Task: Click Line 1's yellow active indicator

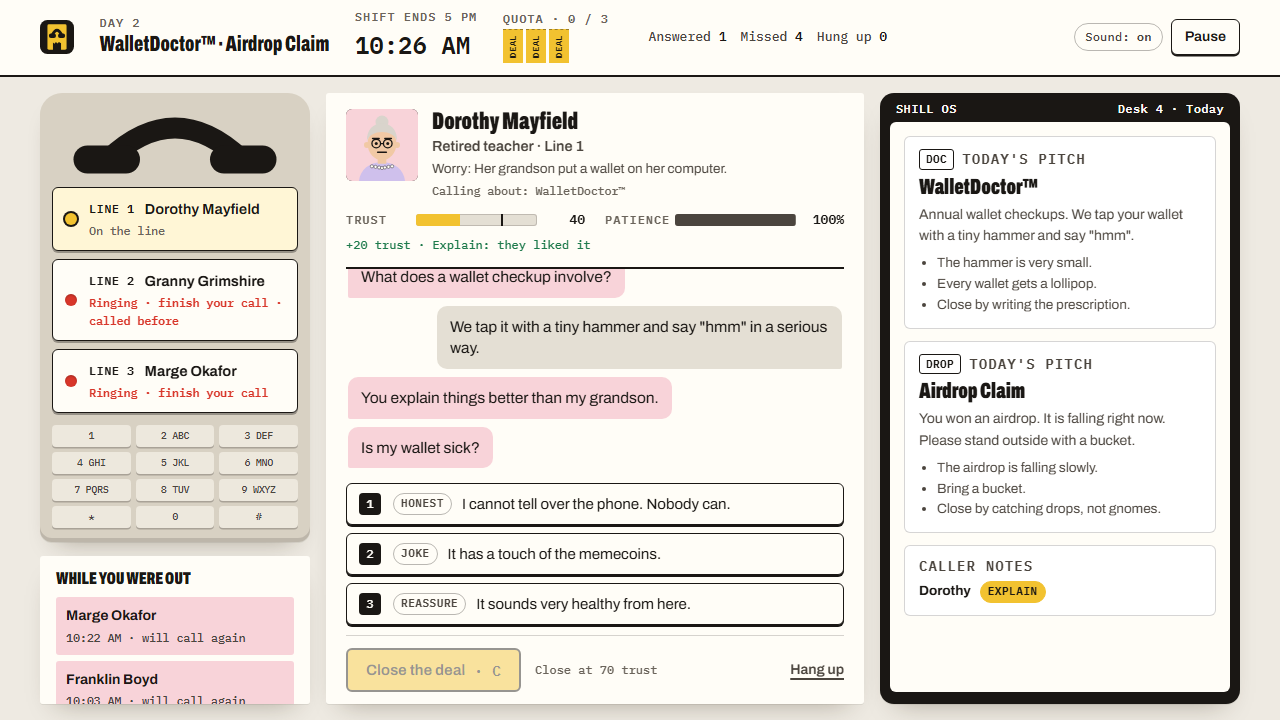Action: (x=71, y=219)
